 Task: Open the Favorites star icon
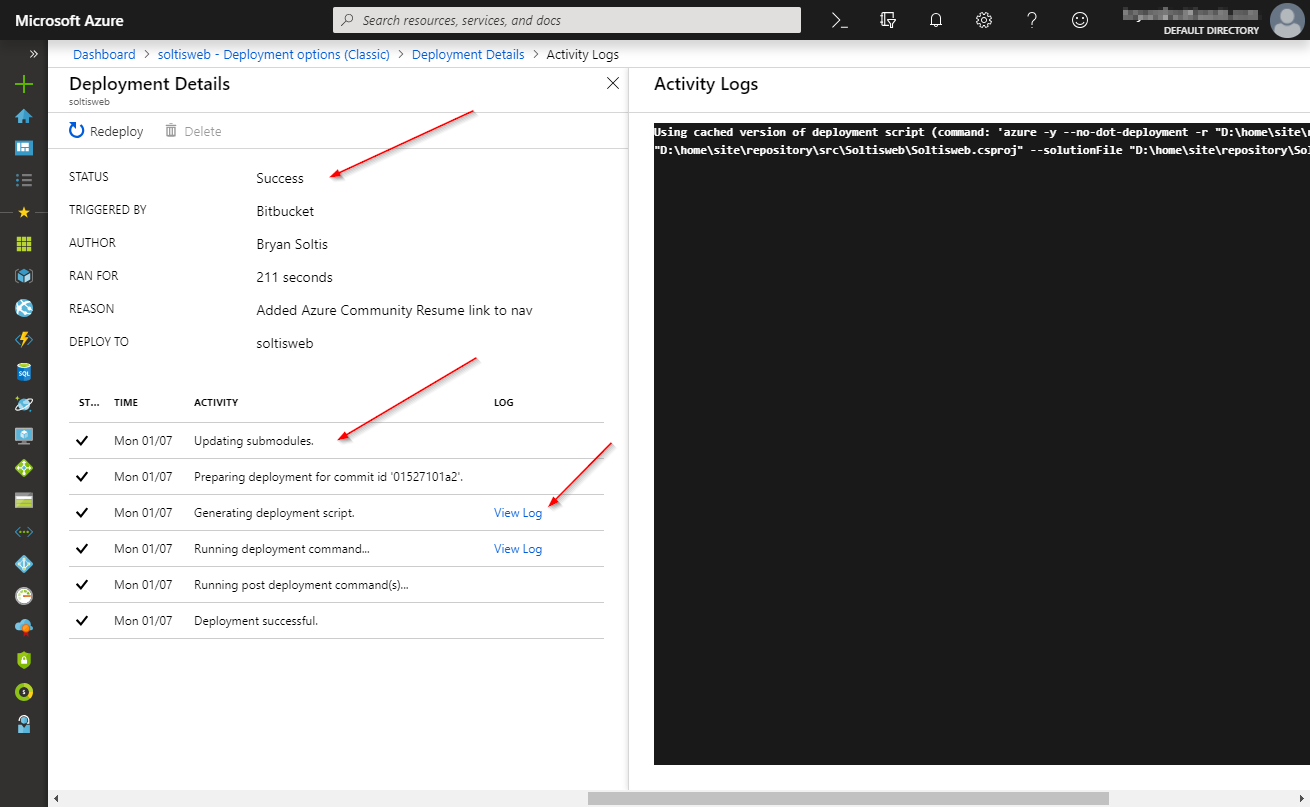click(x=23, y=211)
